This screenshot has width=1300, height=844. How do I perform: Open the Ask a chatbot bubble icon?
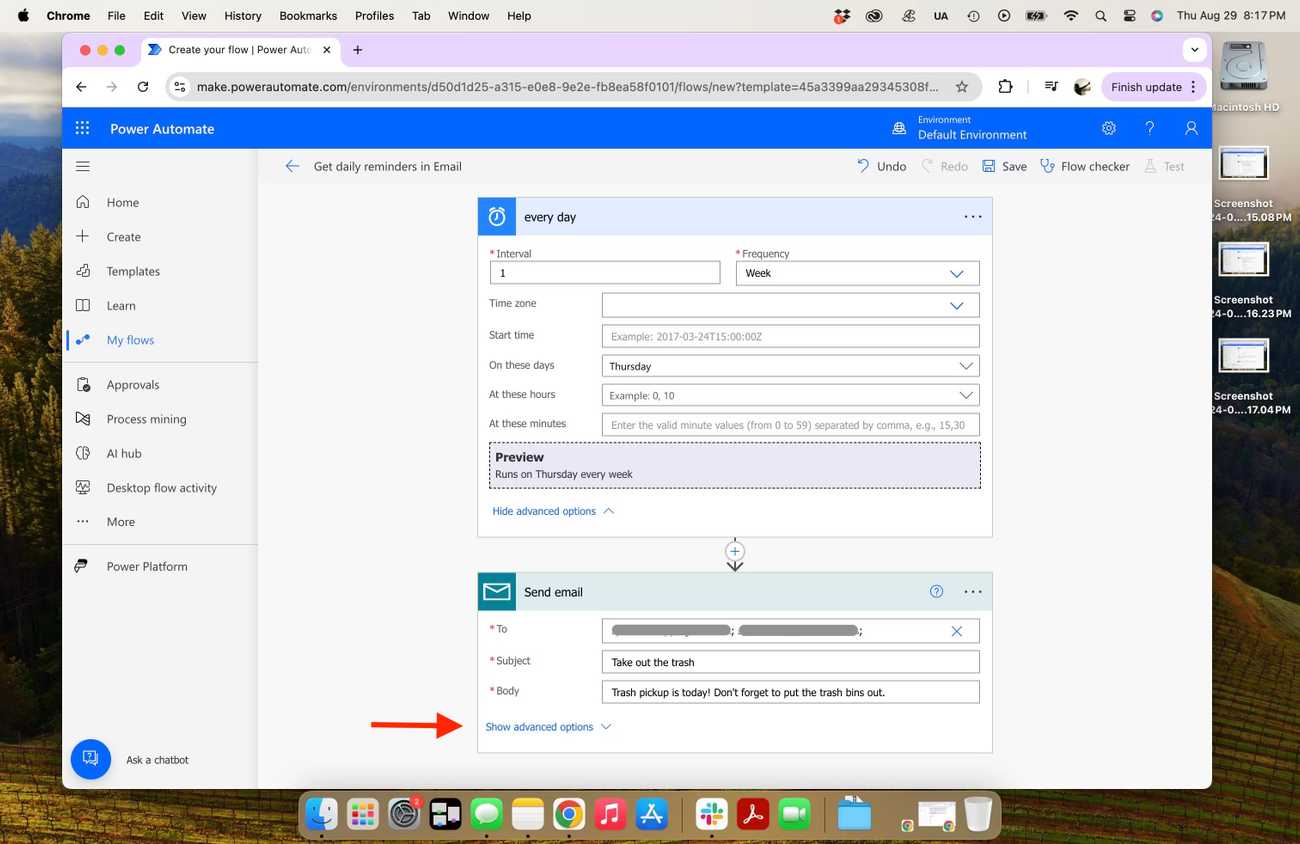coord(90,759)
